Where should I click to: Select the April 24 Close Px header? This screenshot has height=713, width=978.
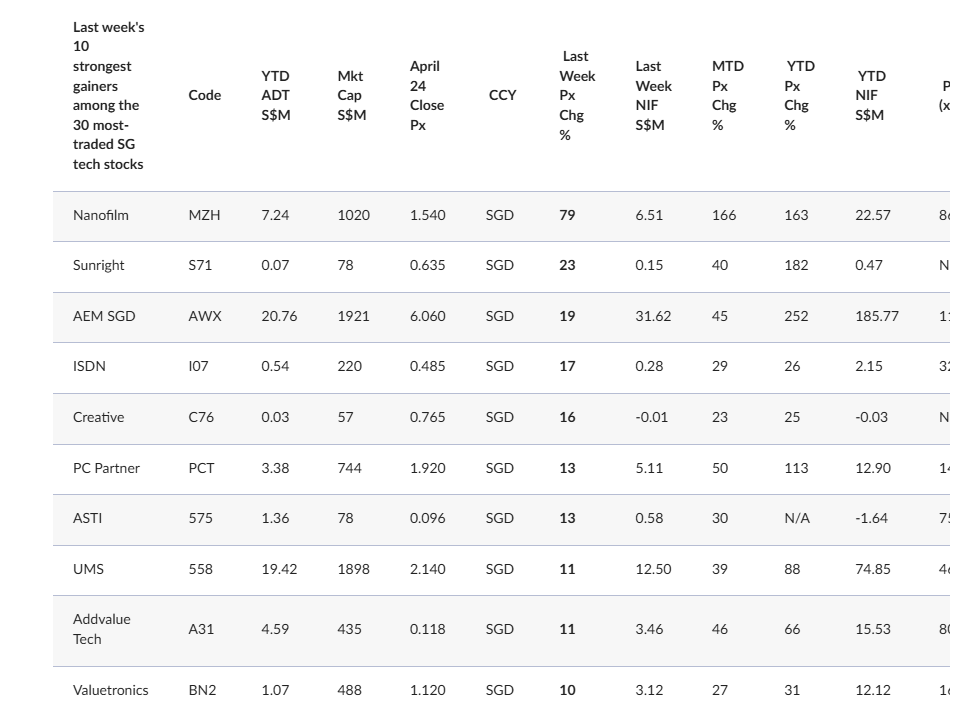tap(427, 95)
